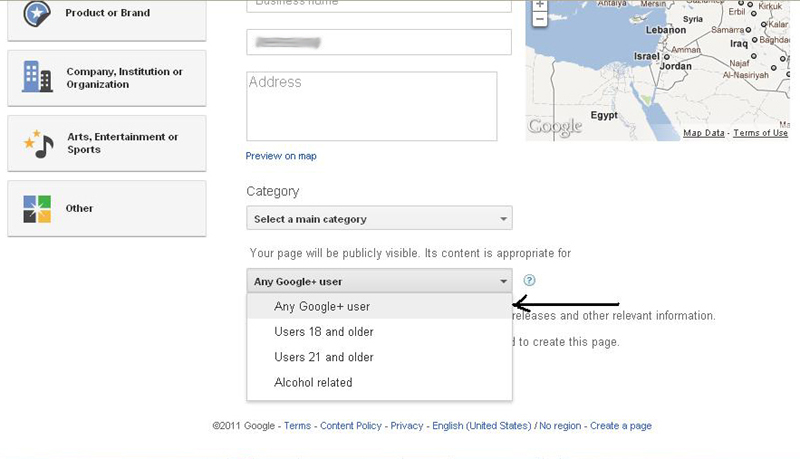Zoom out the map with minus button
This screenshot has height=459, width=800.
click(539, 19)
